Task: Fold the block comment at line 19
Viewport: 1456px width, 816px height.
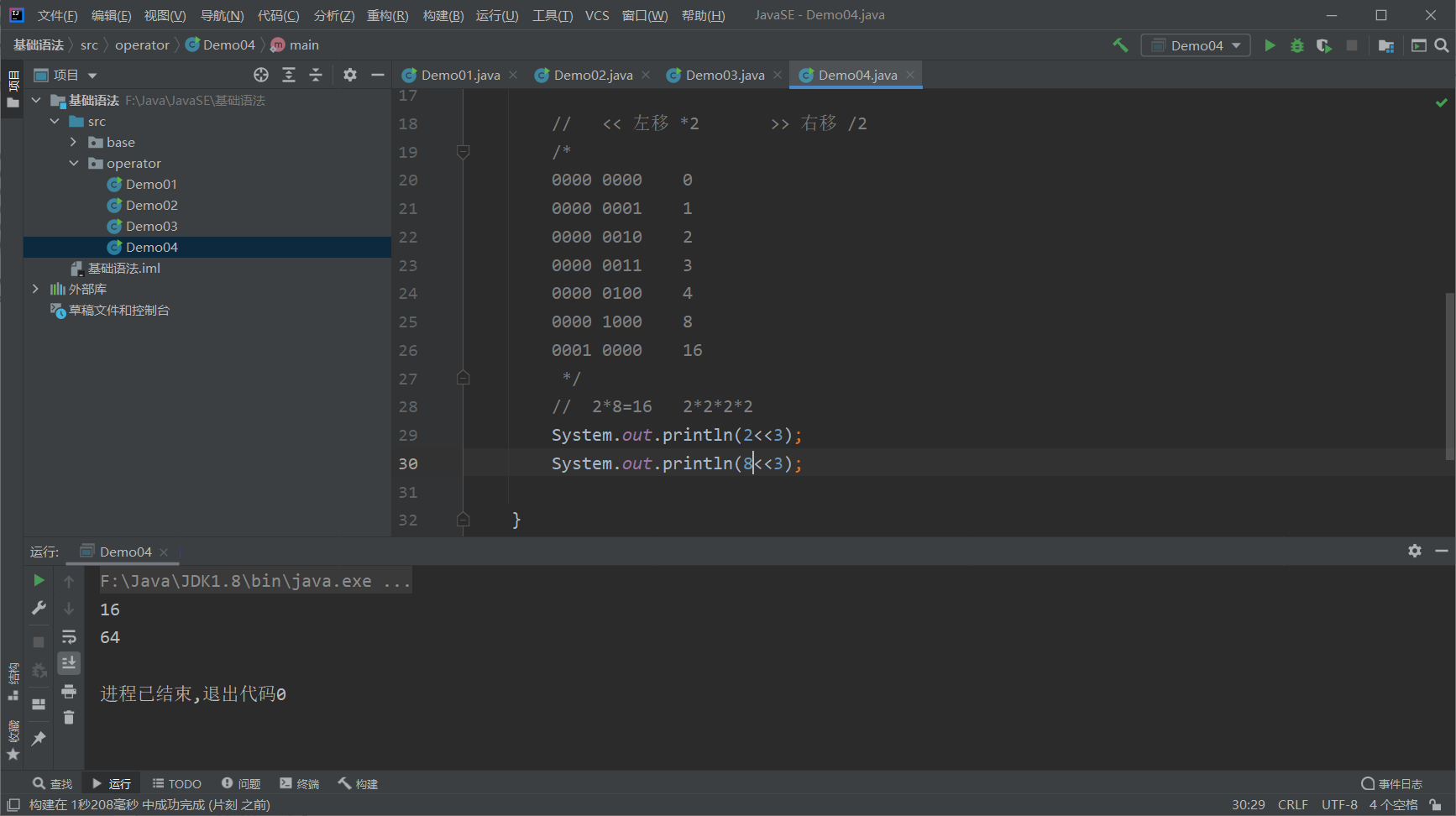Action: [x=463, y=152]
